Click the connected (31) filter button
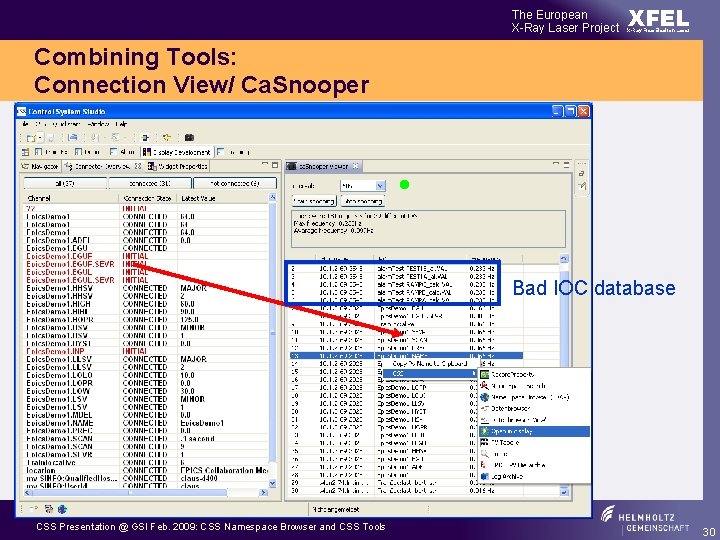Screen dimensions: 720x540 pyautogui.click(x=150, y=183)
